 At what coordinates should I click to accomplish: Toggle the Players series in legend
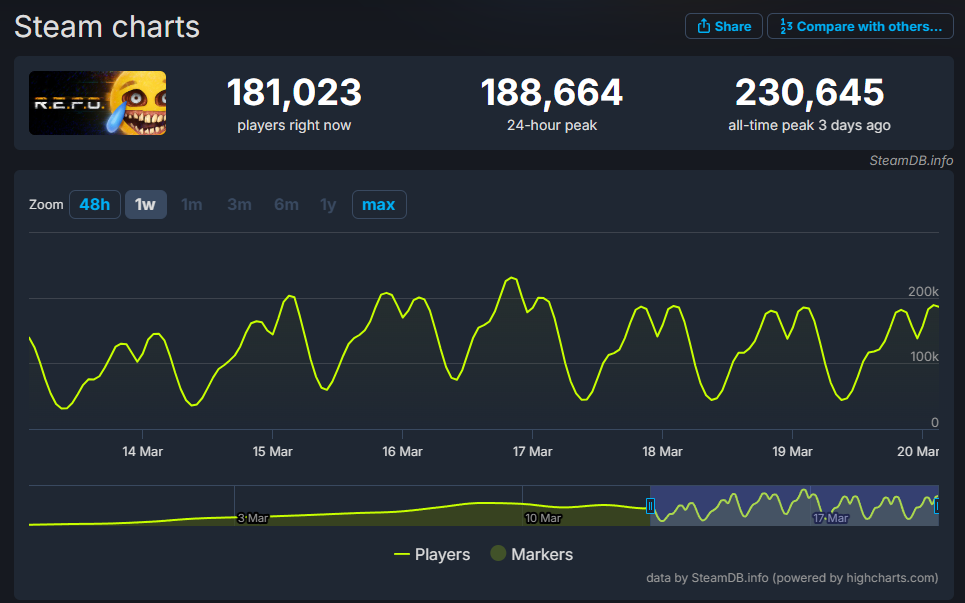(x=432, y=554)
